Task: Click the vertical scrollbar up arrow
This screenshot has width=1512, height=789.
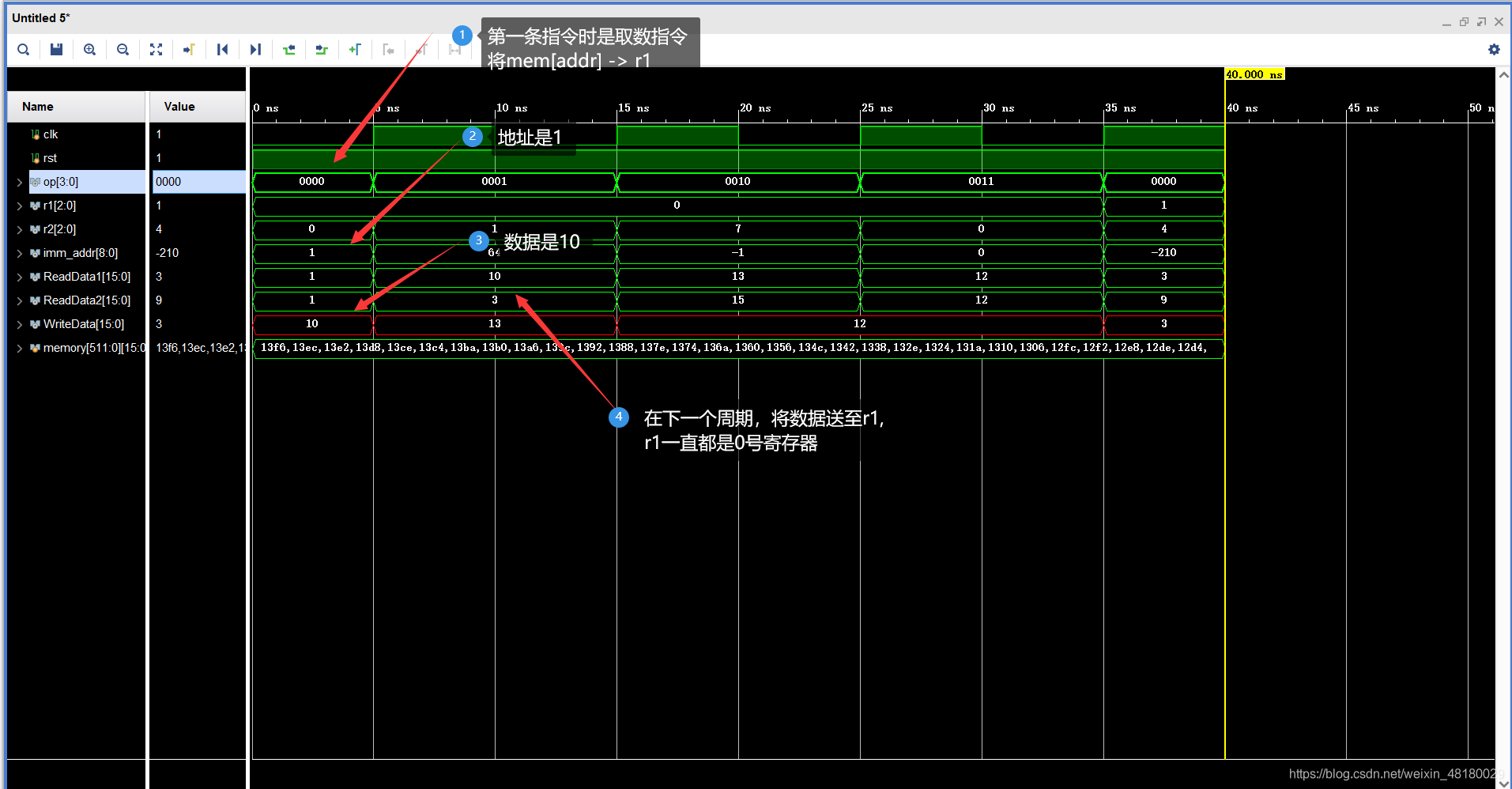Action: pyautogui.click(x=1503, y=75)
